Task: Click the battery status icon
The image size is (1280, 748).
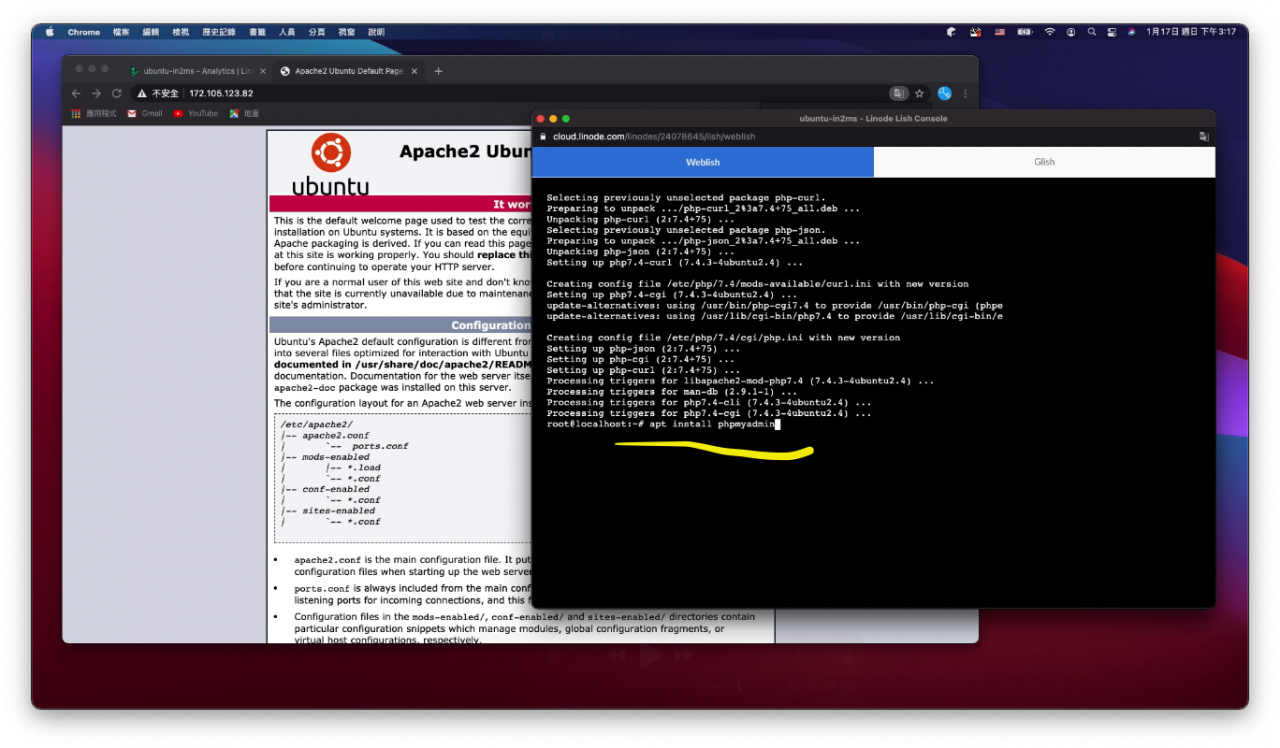Action: click(x=1024, y=32)
